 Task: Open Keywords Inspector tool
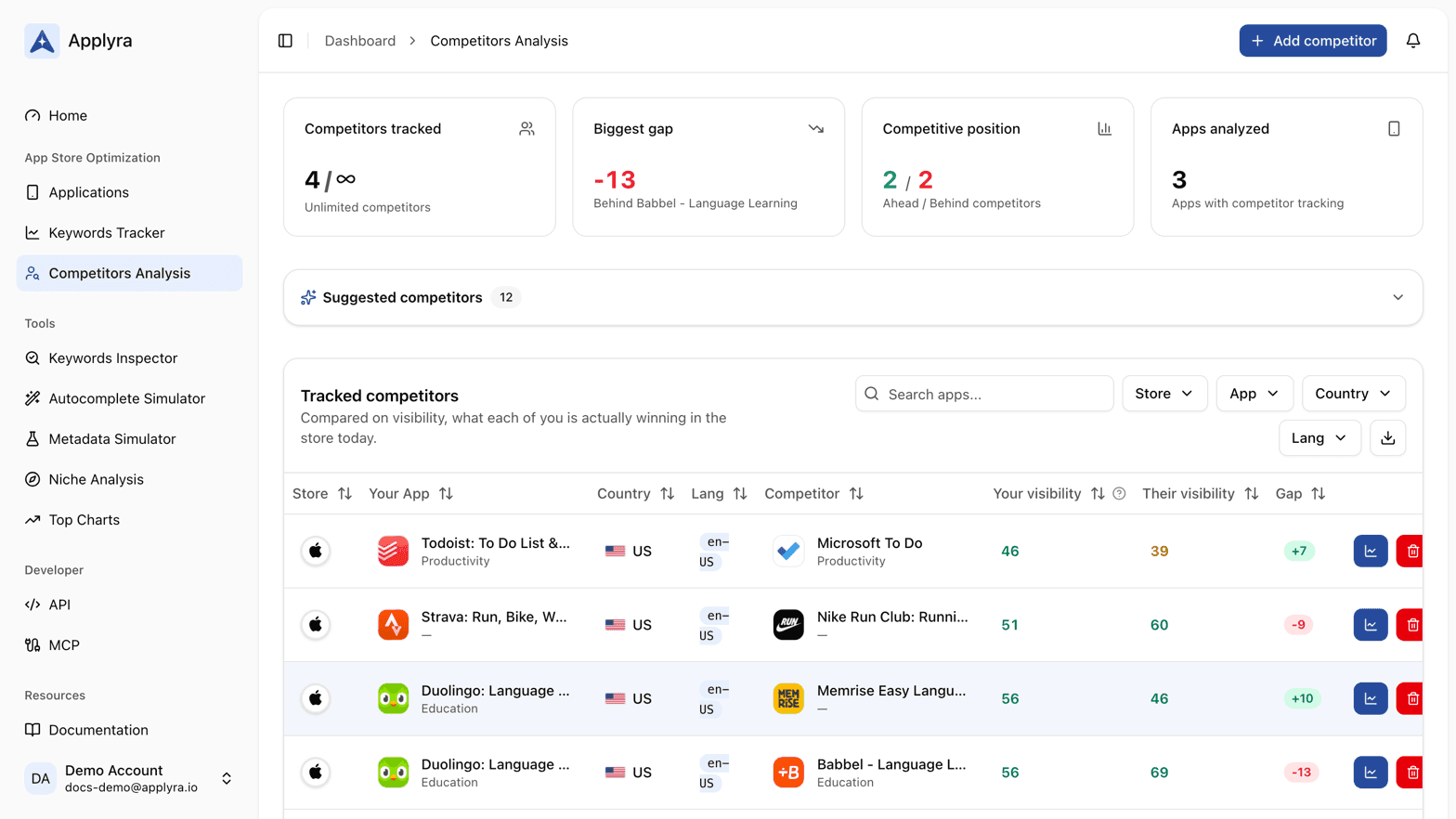coord(130,358)
